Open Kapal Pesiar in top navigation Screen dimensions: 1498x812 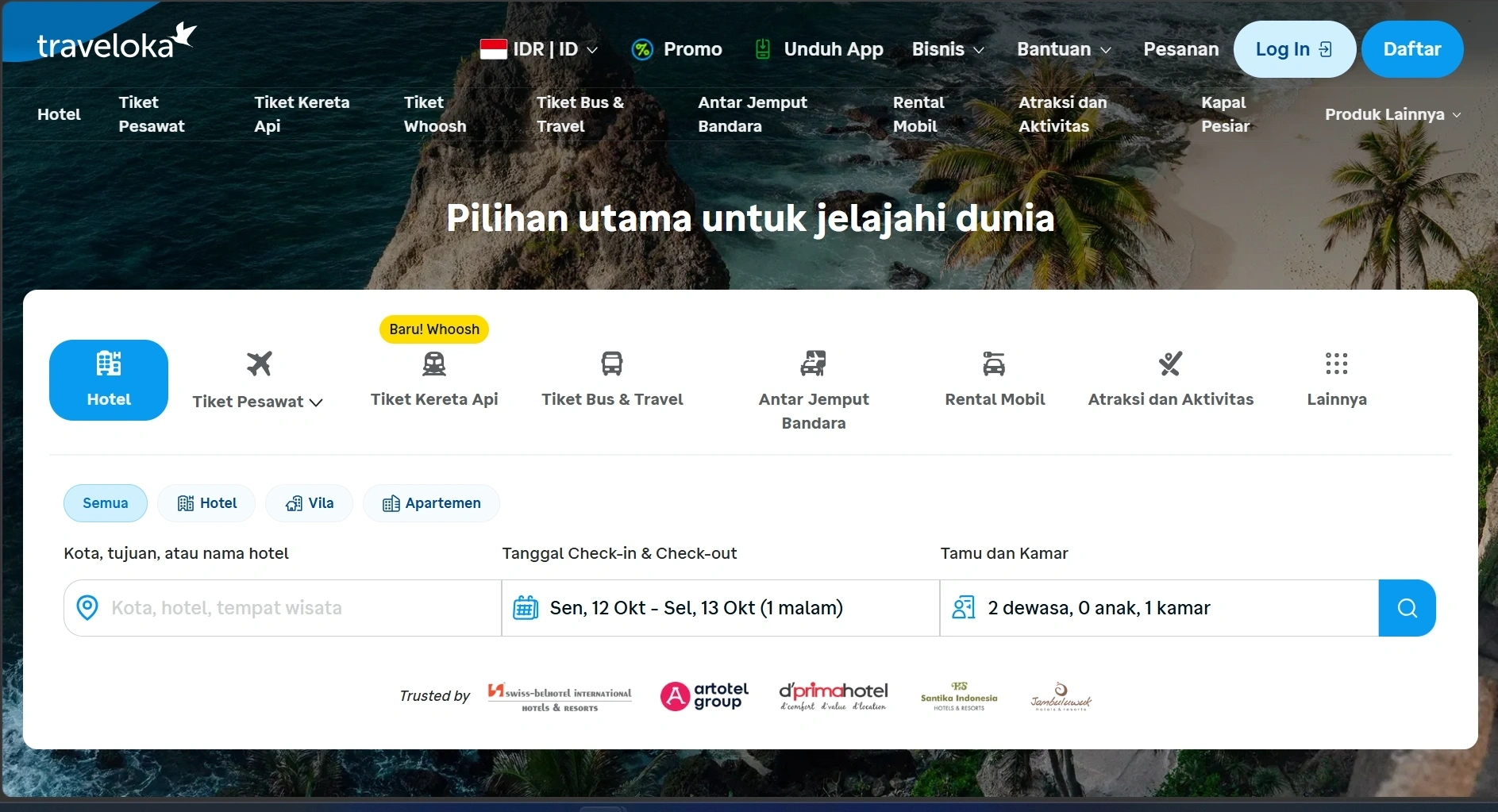[x=1225, y=114]
